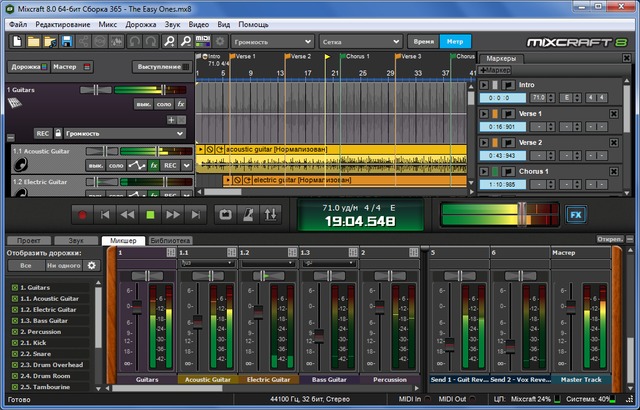Click the Rewind transport button

pyautogui.click(x=127, y=214)
